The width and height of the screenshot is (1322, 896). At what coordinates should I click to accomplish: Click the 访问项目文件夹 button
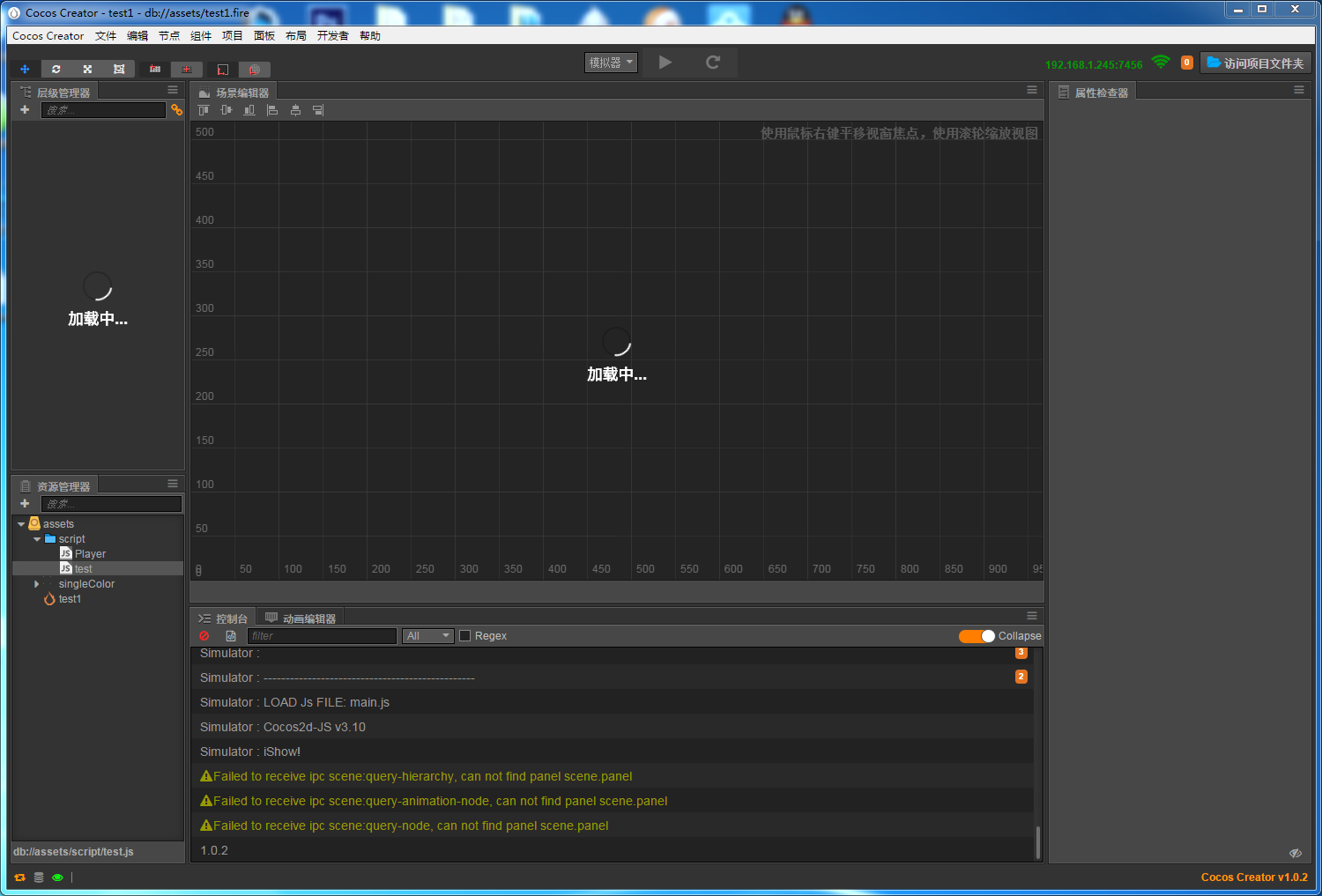click(1256, 63)
